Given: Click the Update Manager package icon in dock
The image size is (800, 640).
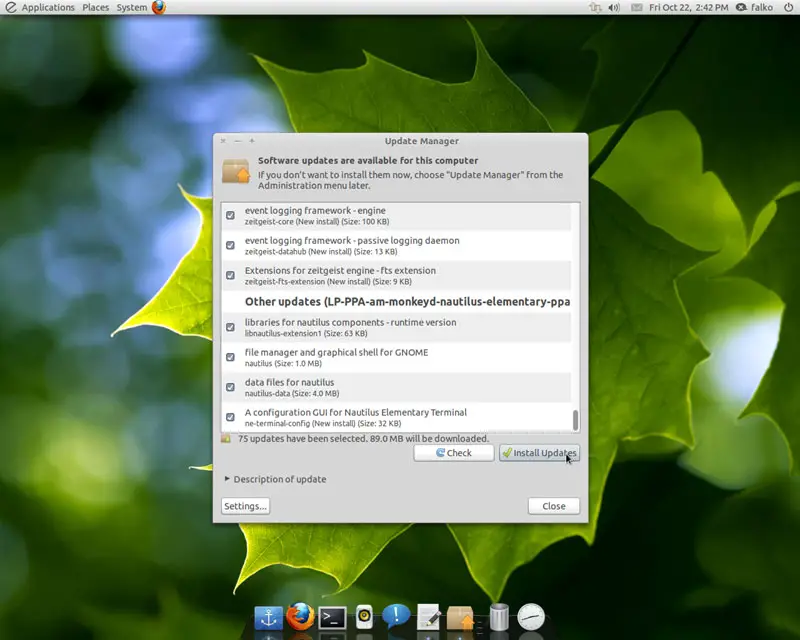Looking at the screenshot, I should 460,618.
